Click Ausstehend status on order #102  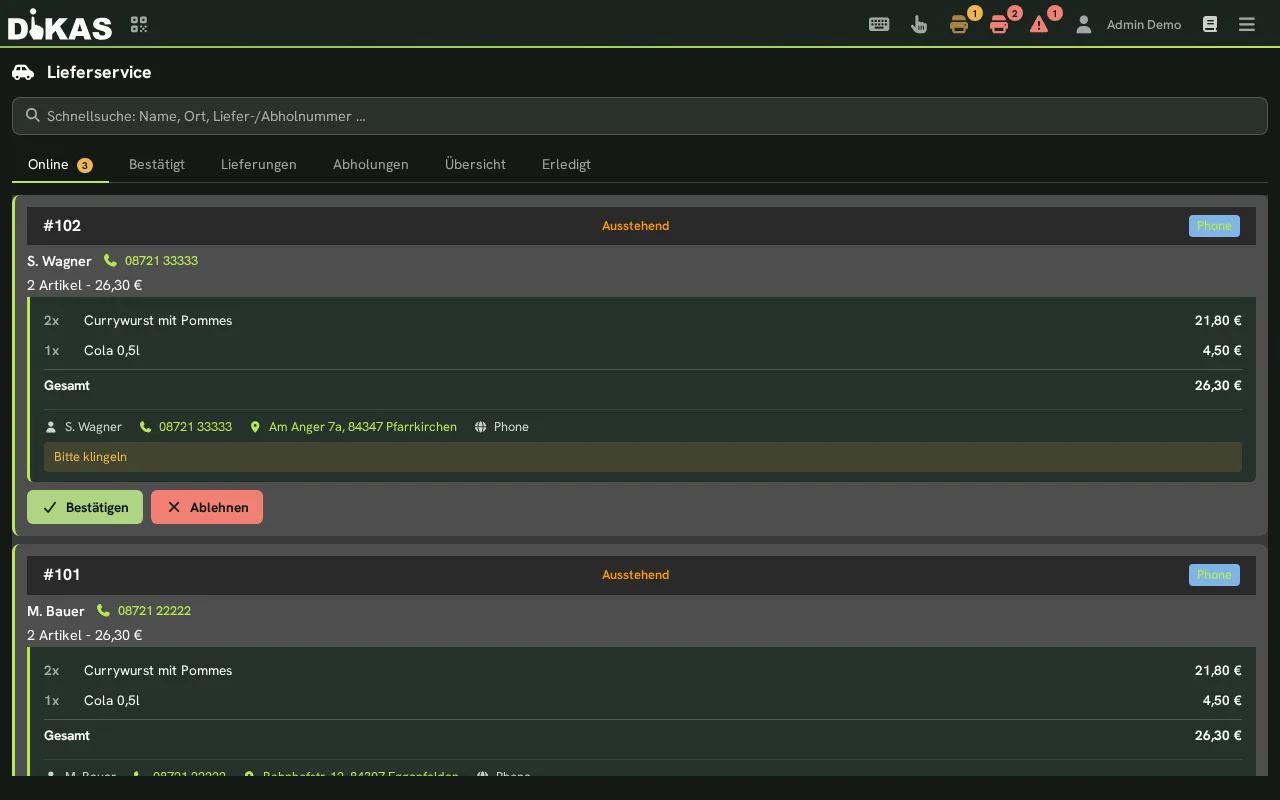[635, 226]
